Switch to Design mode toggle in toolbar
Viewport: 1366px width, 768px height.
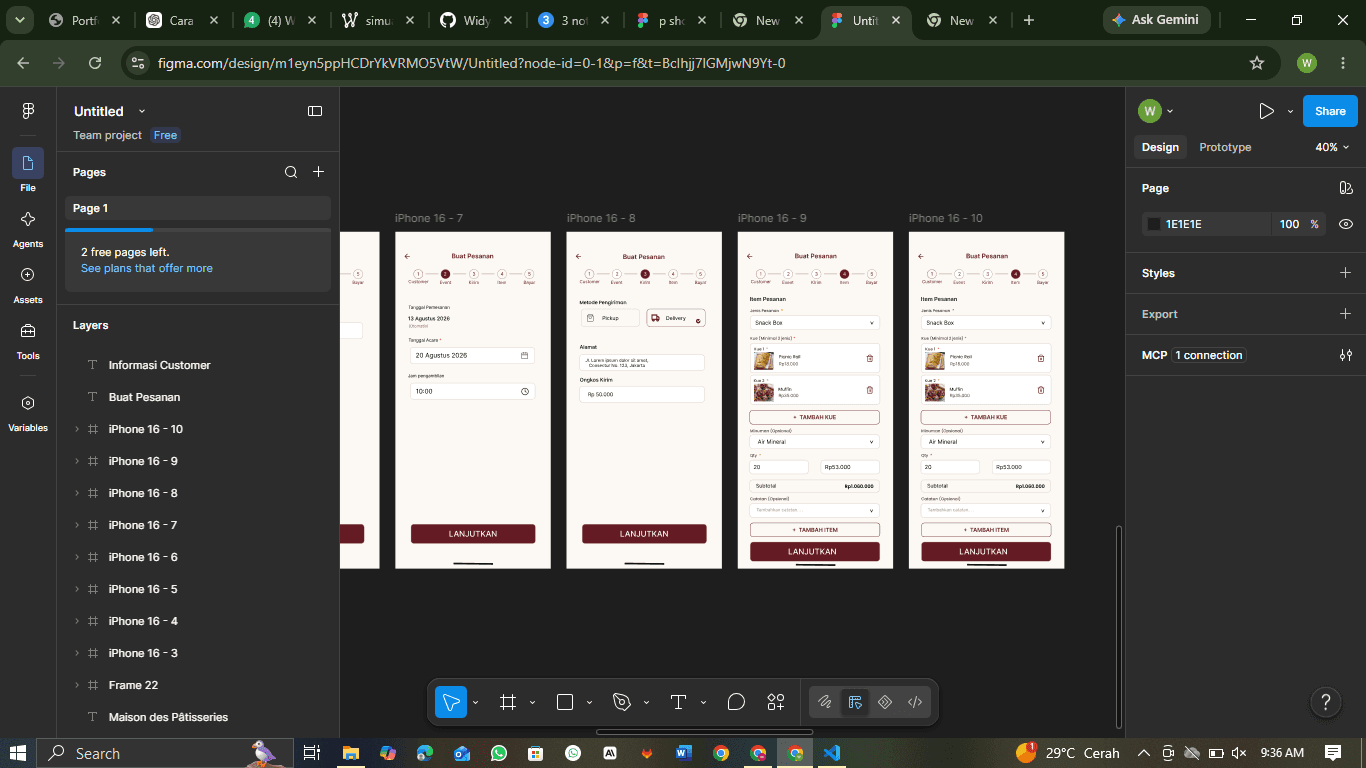click(x=855, y=702)
